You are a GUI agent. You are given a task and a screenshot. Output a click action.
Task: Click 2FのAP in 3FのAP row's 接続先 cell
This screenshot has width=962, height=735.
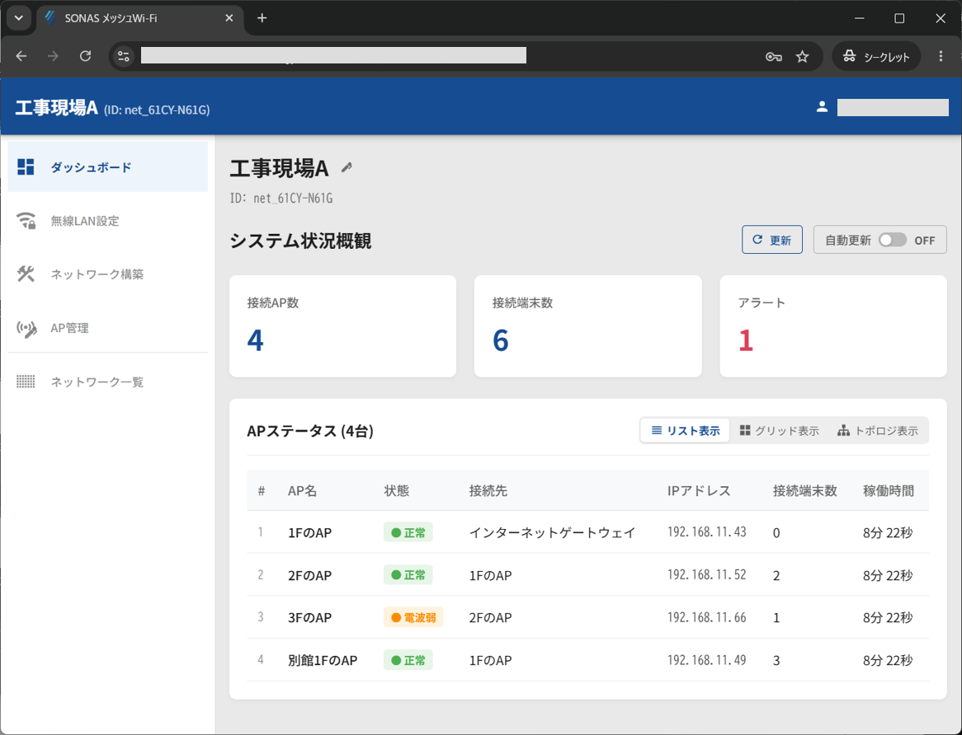click(490, 618)
